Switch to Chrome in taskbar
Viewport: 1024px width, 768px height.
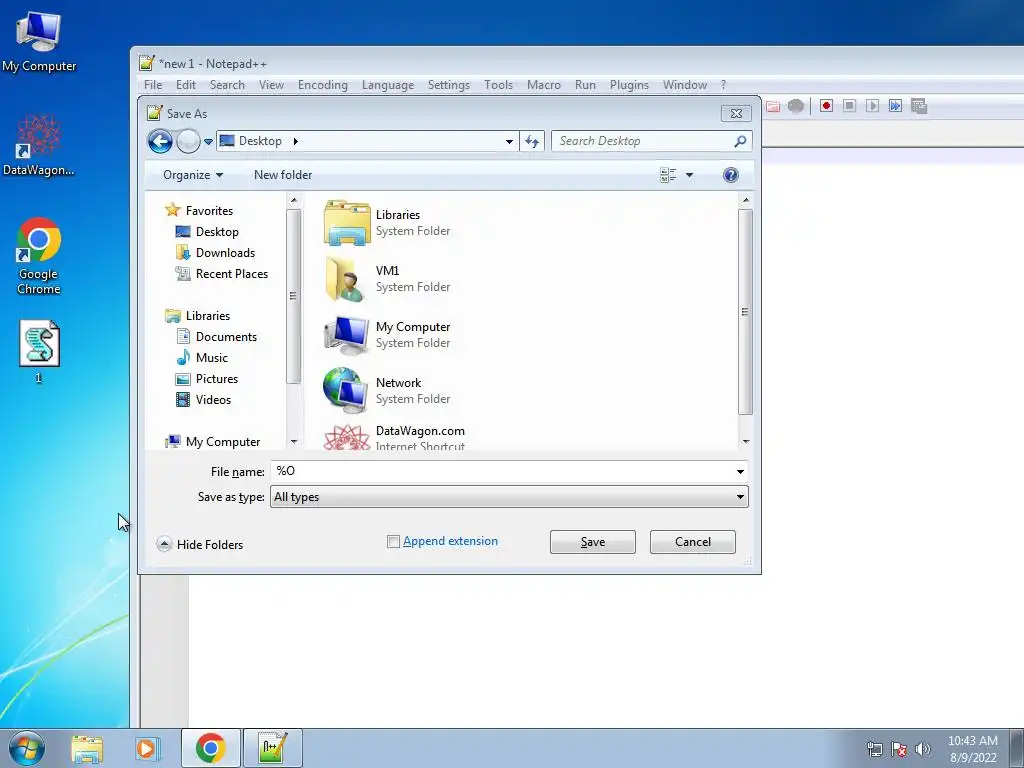pyautogui.click(x=210, y=748)
